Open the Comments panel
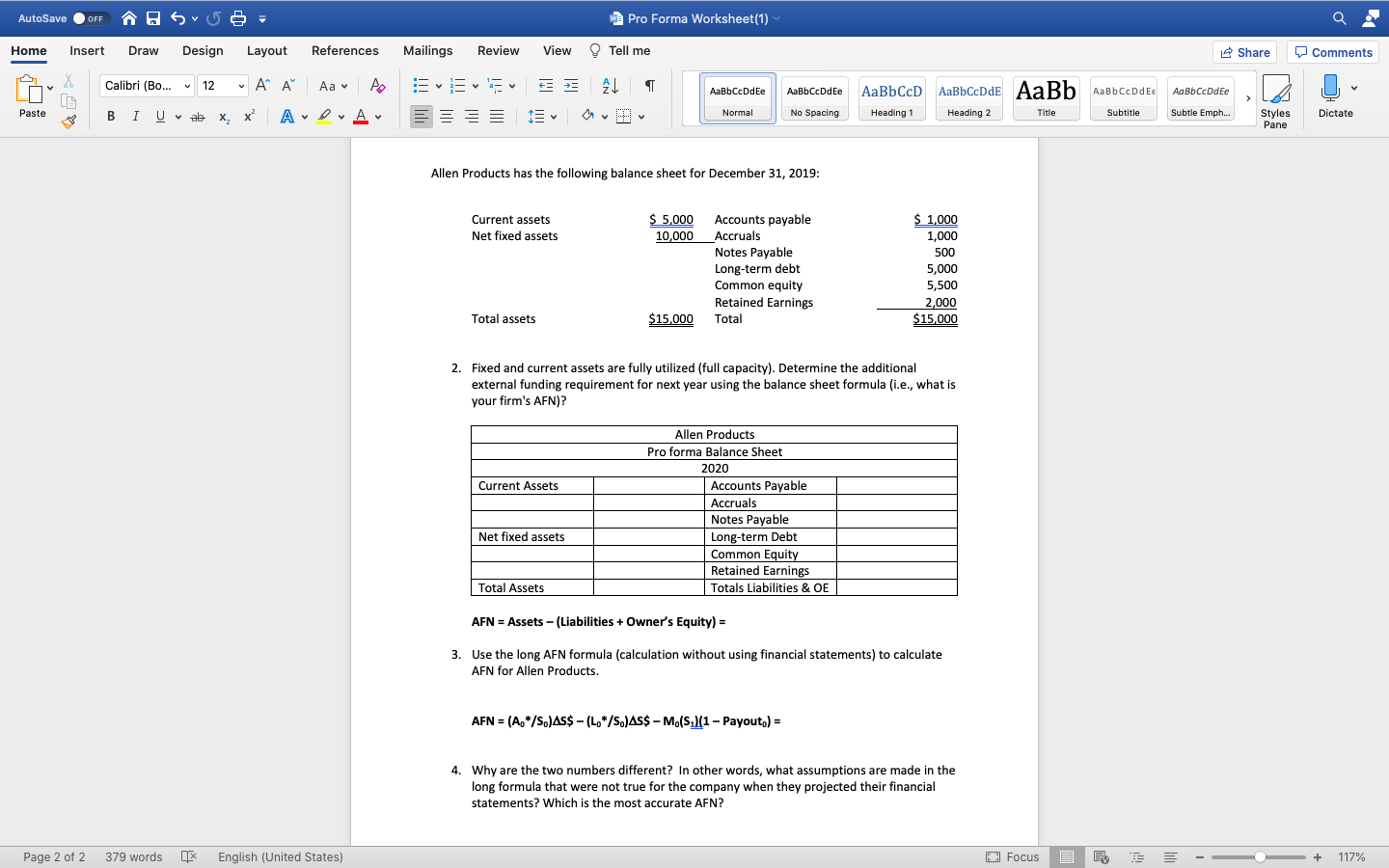The image size is (1389, 868). 1332,52
